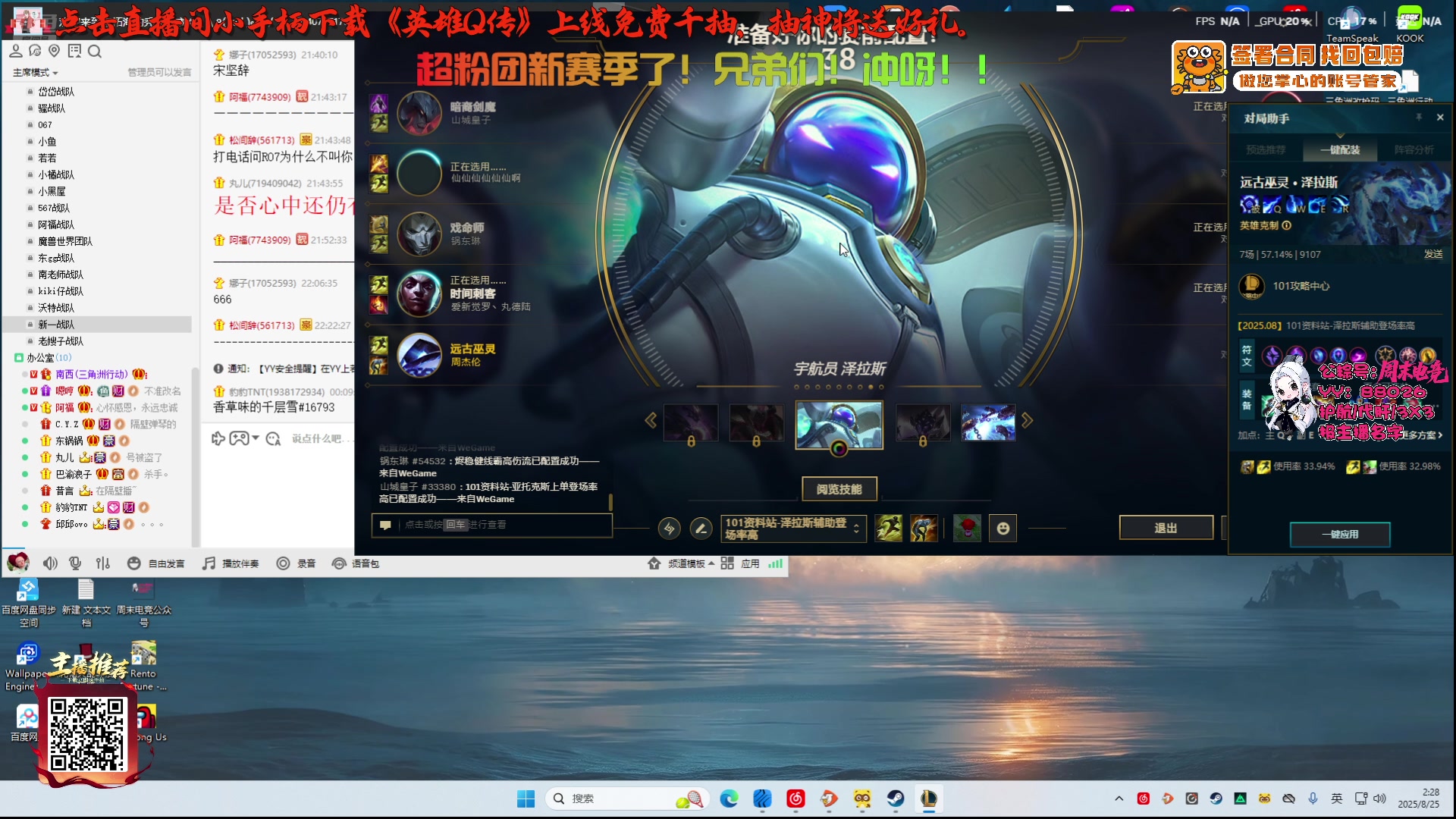Viewport: 1456px width, 819px height.
Task: Select the selected astronaut Xerath skin thumbnail
Action: [839, 425]
